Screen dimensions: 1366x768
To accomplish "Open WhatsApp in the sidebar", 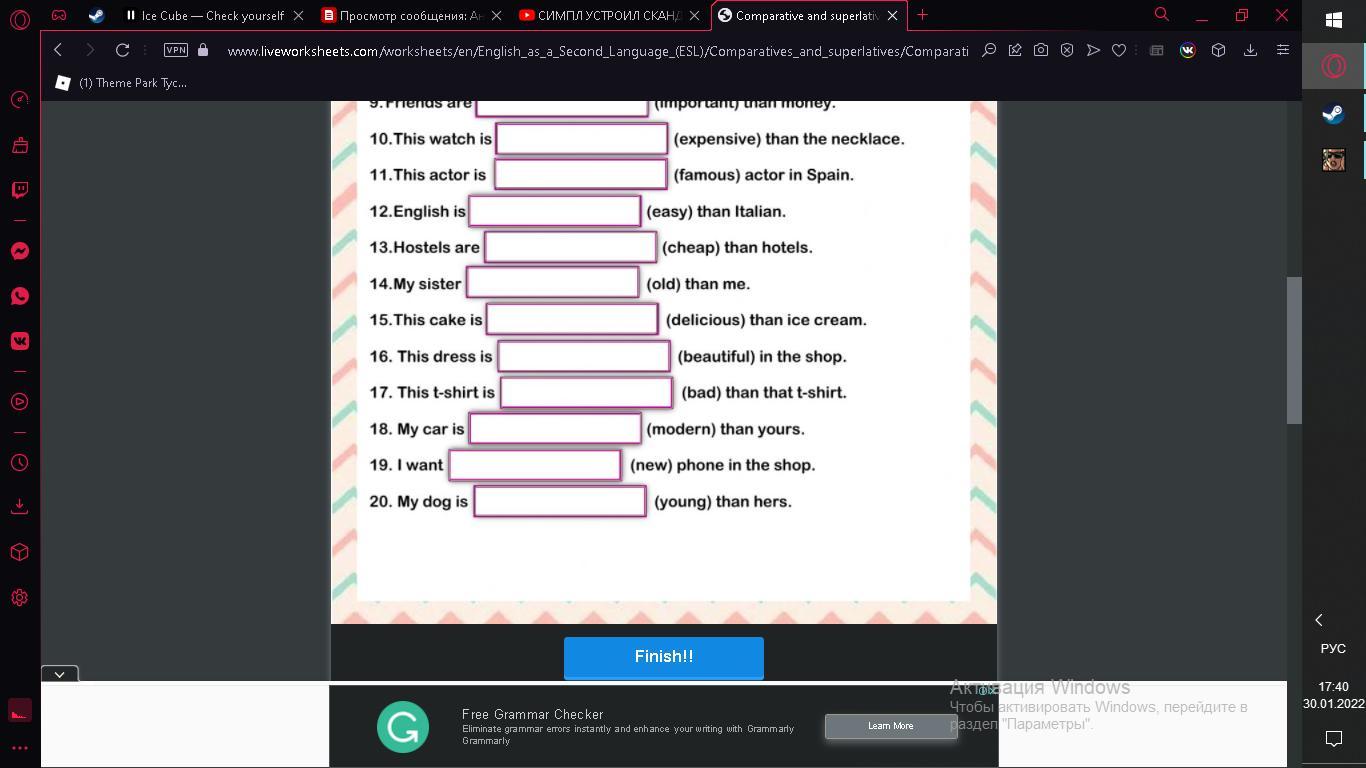I will [x=19, y=296].
